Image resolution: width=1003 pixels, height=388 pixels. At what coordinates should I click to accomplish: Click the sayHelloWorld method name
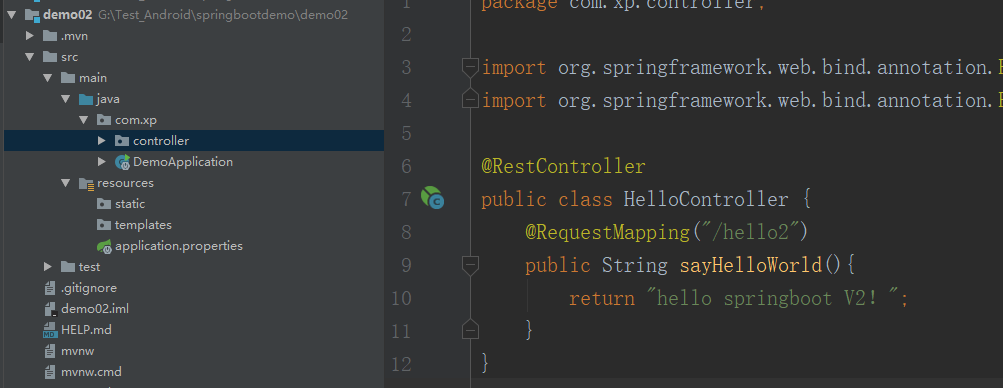pyautogui.click(x=750, y=265)
